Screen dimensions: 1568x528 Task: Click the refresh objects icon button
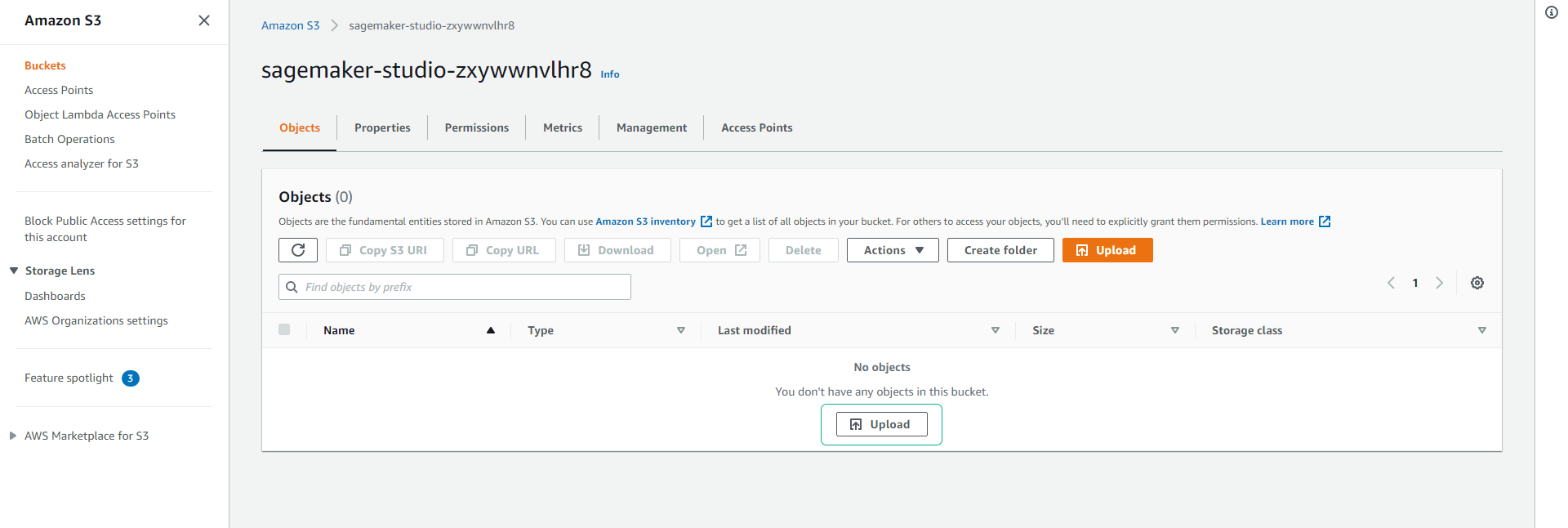pyautogui.click(x=298, y=250)
